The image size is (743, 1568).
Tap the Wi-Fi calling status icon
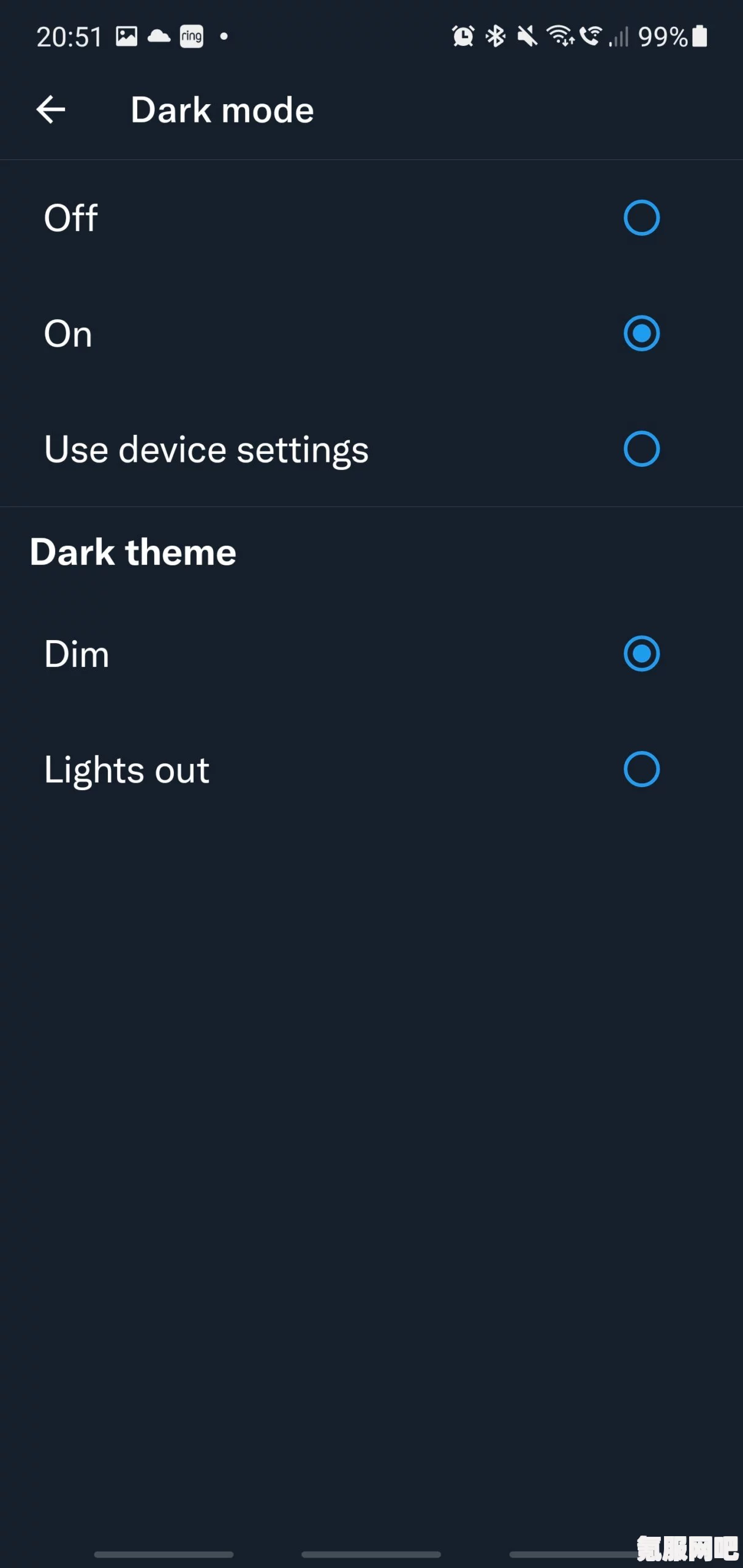tap(591, 36)
